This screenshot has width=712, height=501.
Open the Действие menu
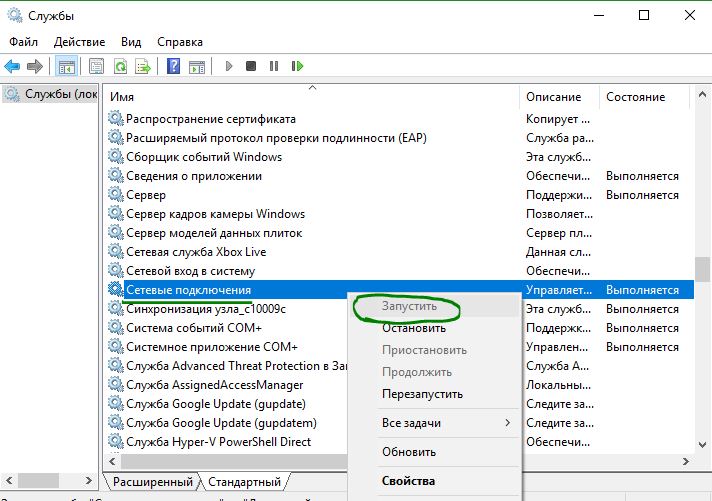(79, 42)
